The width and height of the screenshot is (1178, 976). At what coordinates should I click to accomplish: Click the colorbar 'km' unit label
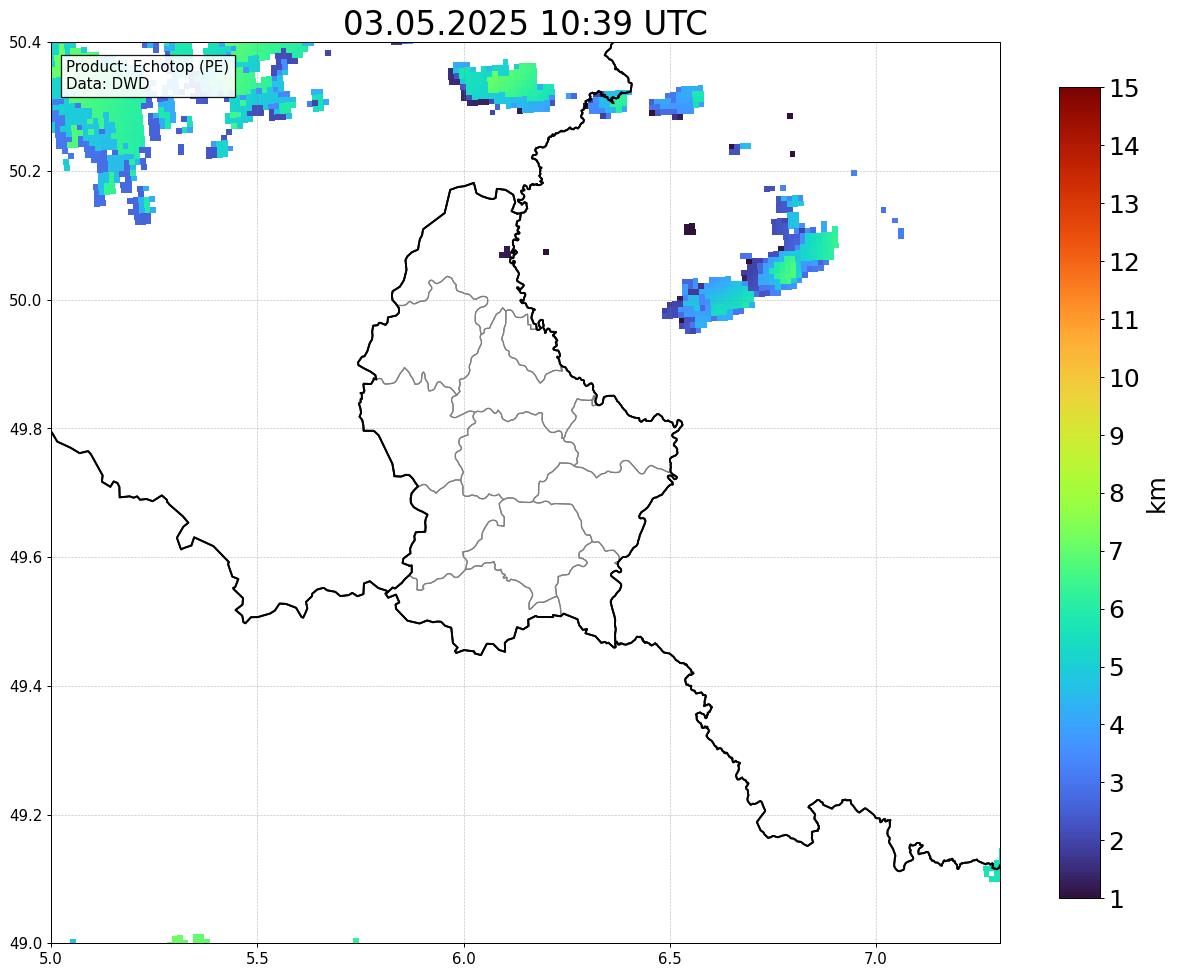click(1157, 495)
